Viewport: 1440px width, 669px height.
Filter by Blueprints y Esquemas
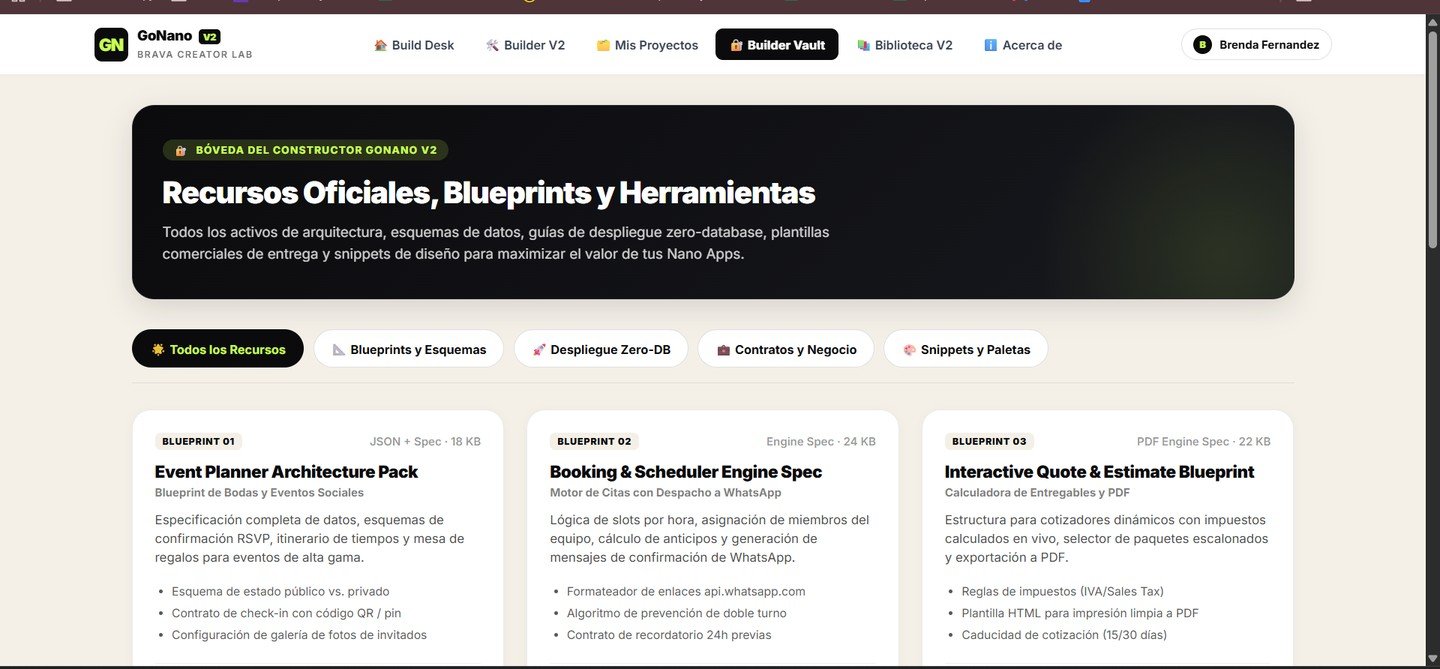pyautogui.click(x=409, y=349)
